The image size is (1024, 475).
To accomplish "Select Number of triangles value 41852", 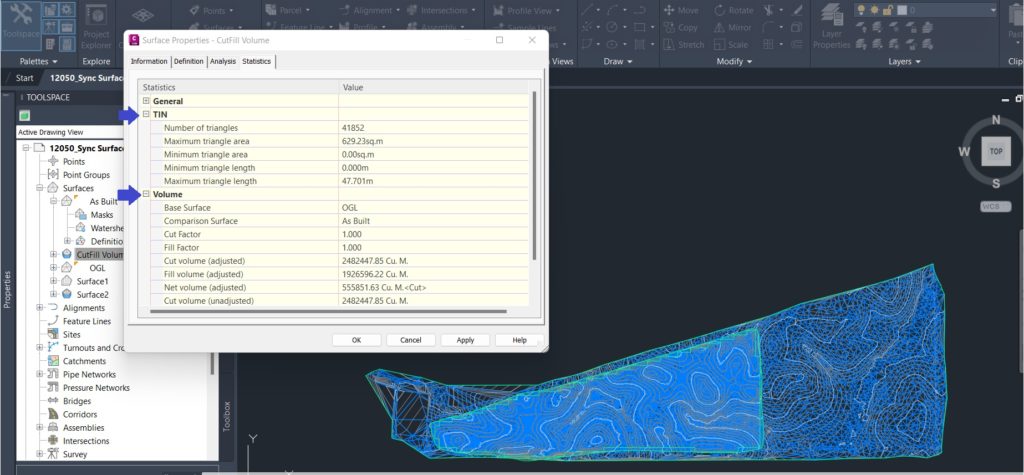I will click(x=353, y=127).
